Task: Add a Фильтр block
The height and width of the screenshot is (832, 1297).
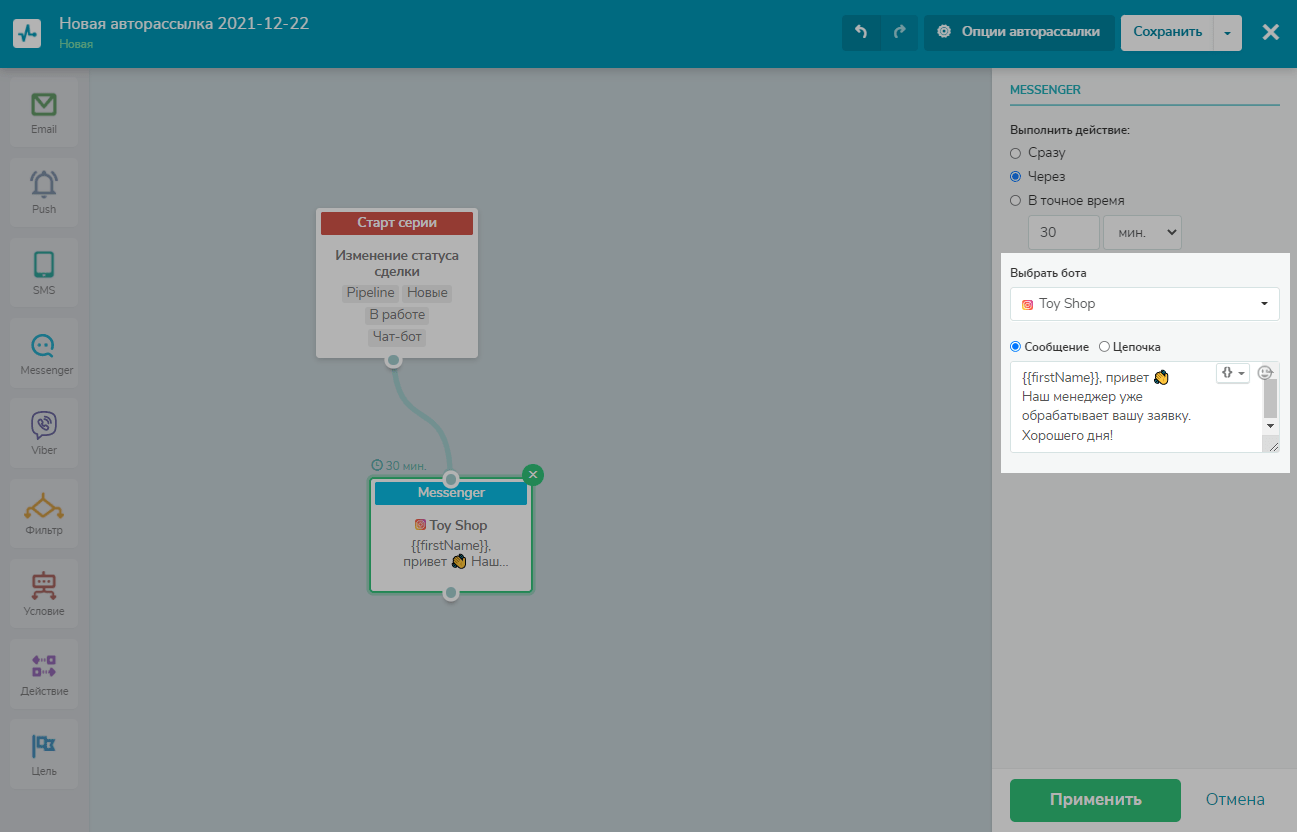Action: pyautogui.click(x=44, y=513)
